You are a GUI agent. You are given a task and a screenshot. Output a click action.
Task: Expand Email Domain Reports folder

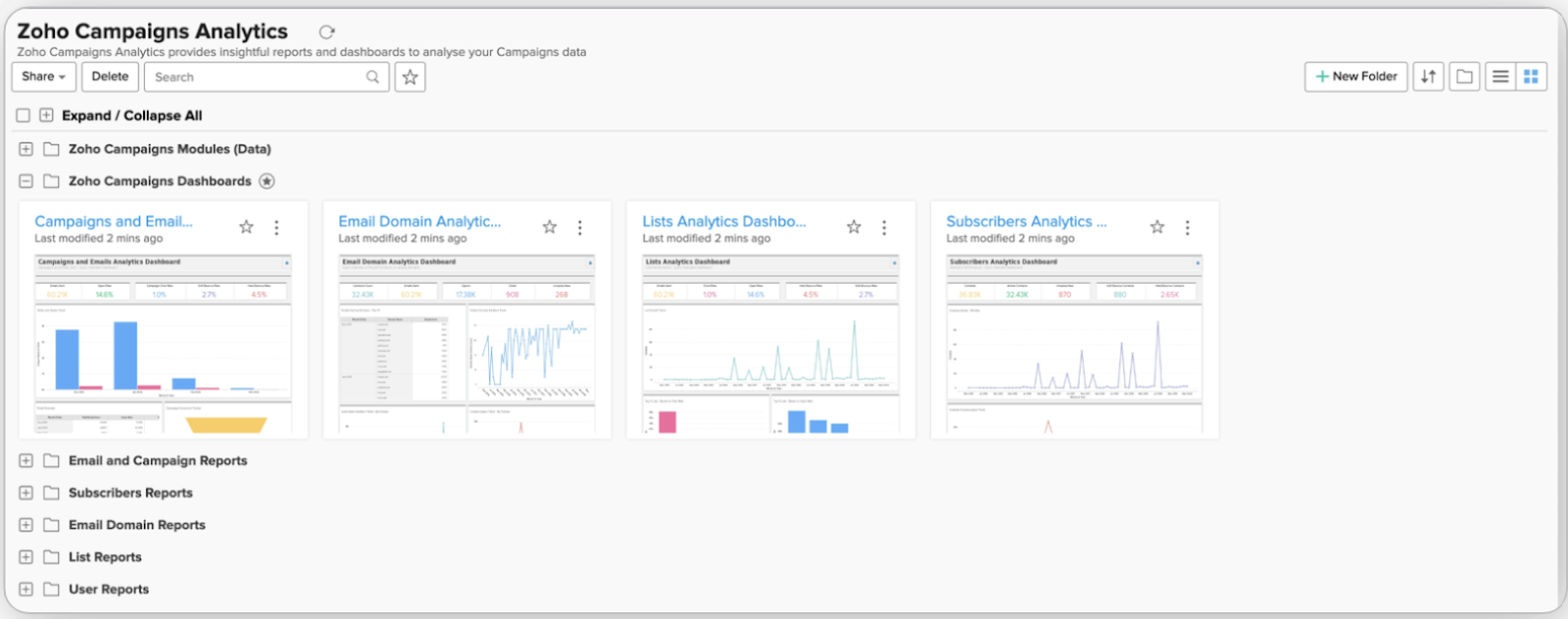[x=25, y=525]
